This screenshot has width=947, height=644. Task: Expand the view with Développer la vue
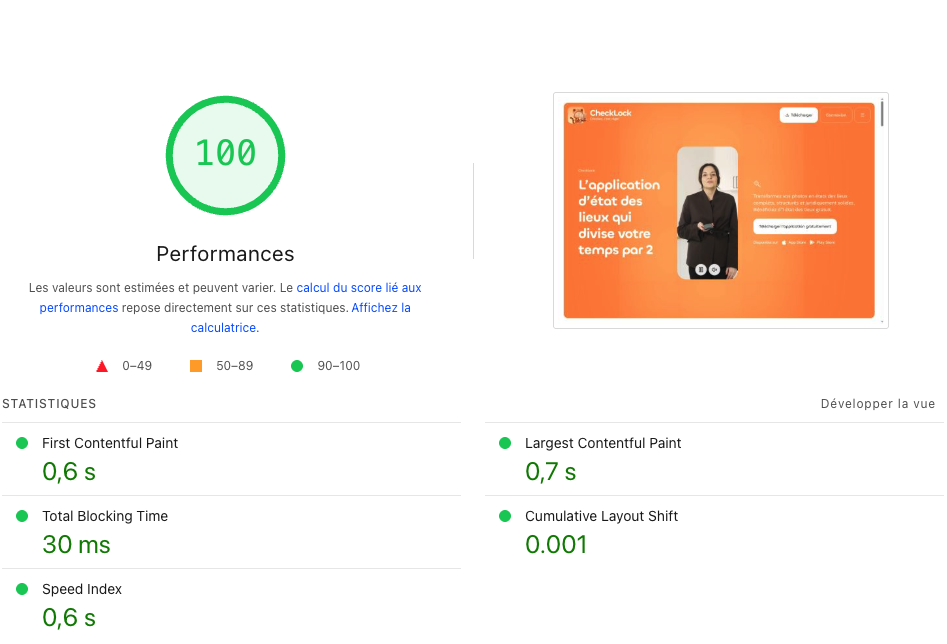pyautogui.click(x=877, y=404)
